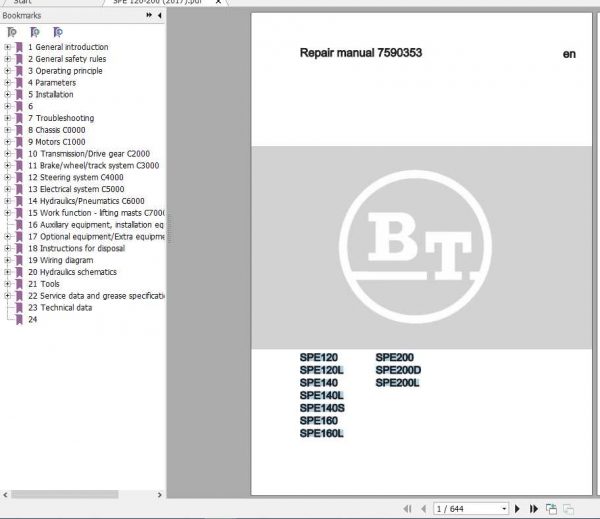Open bookmark 10 Transmission/Drive gear C2000
This screenshot has width=600, height=519.
click(x=89, y=153)
